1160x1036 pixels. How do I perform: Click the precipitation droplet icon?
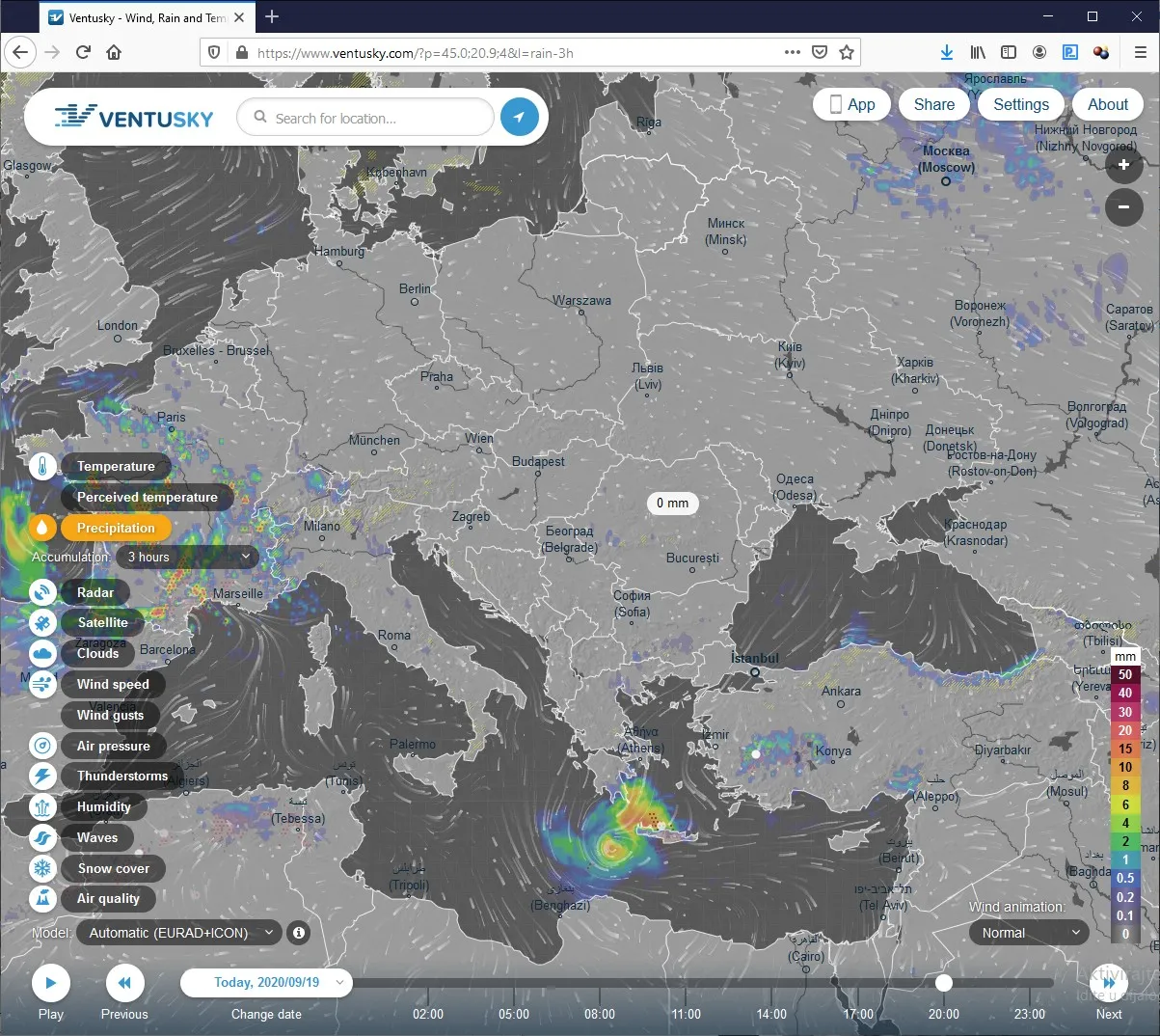42,528
